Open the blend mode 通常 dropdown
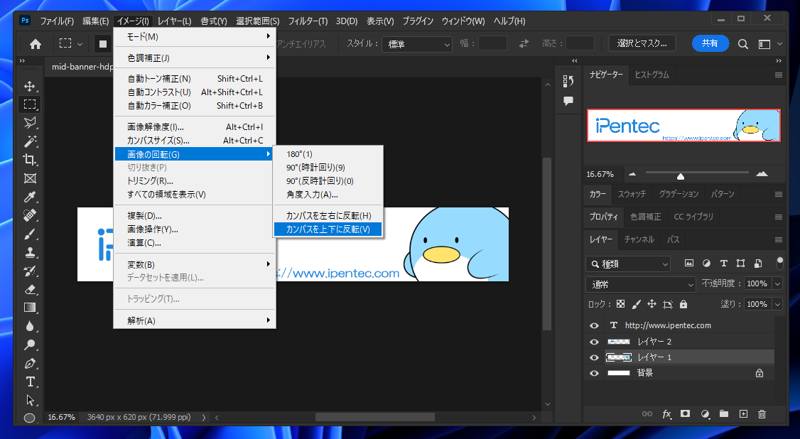The width and height of the screenshot is (800, 439). pyautogui.click(x=643, y=284)
